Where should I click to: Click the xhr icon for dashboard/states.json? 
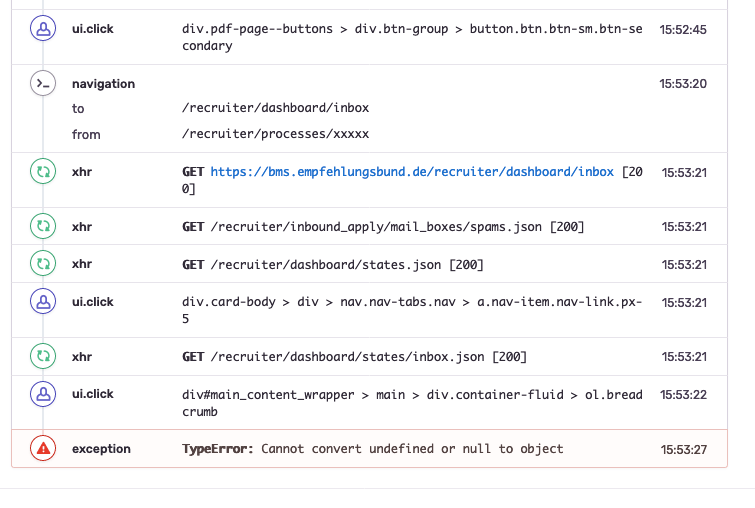tap(43, 264)
